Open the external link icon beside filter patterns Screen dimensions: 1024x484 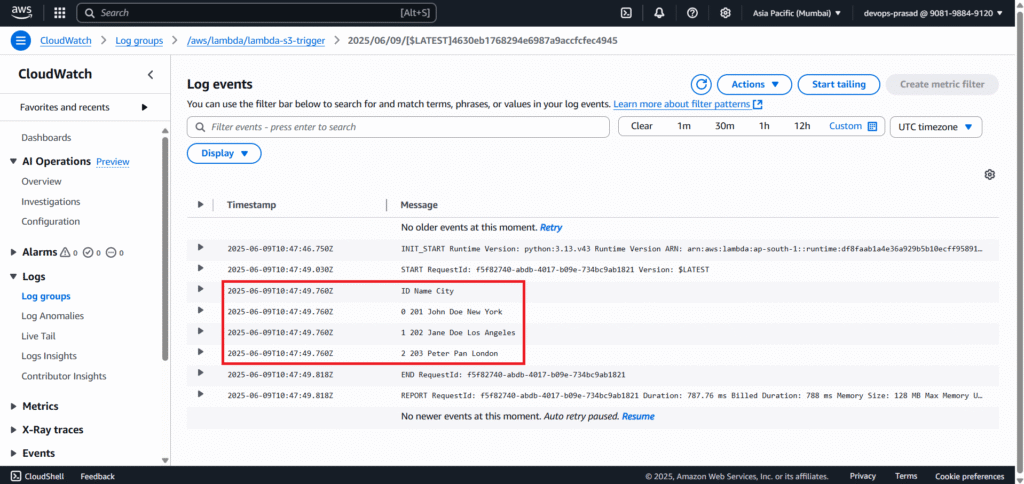pos(758,104)
